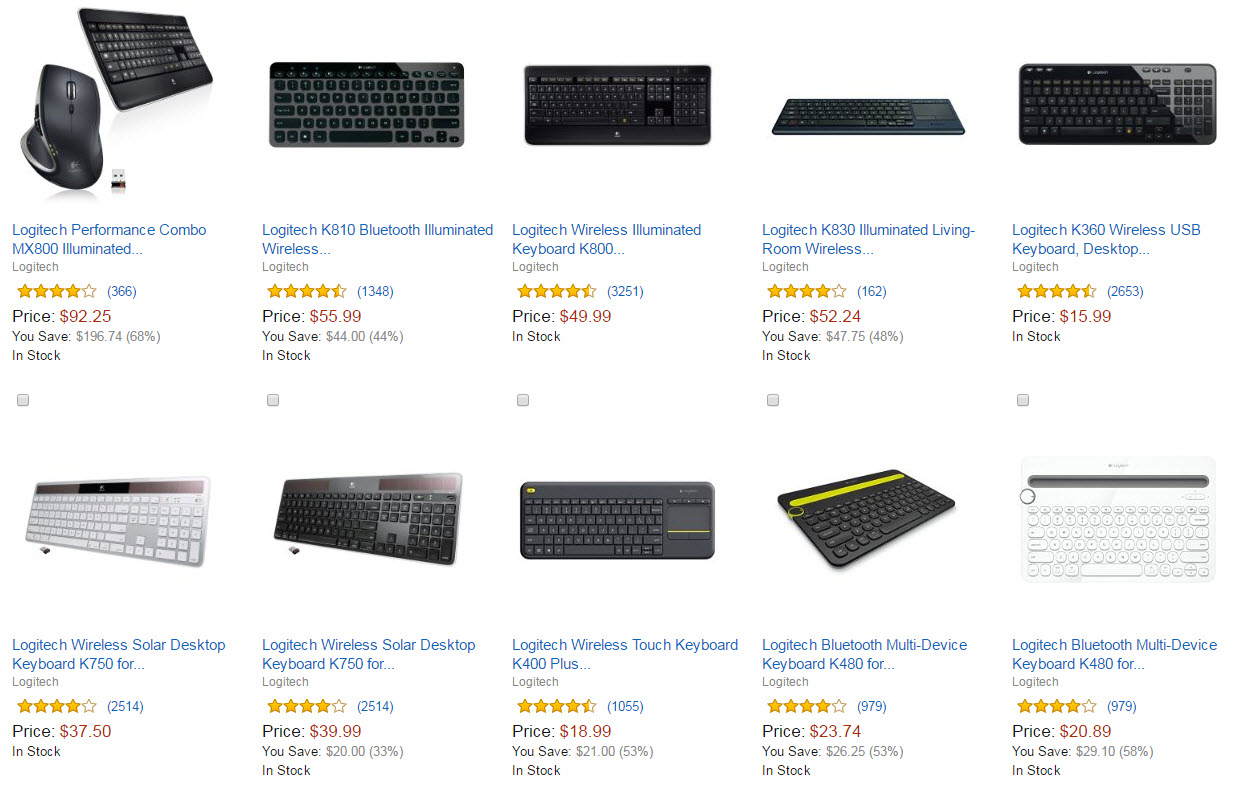View the 3251 reviews for the K800 keyboard
This screenshot has width=1242, height=796.
pyautogui.click(x=625, y=292)
